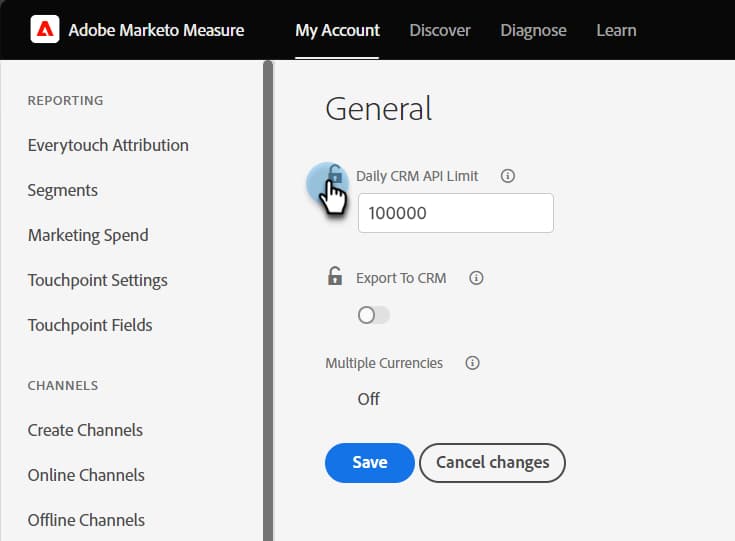Click the sidebar vertical scrollbar
The height and width of the screenshot is (541, 735).
point(267,300)
